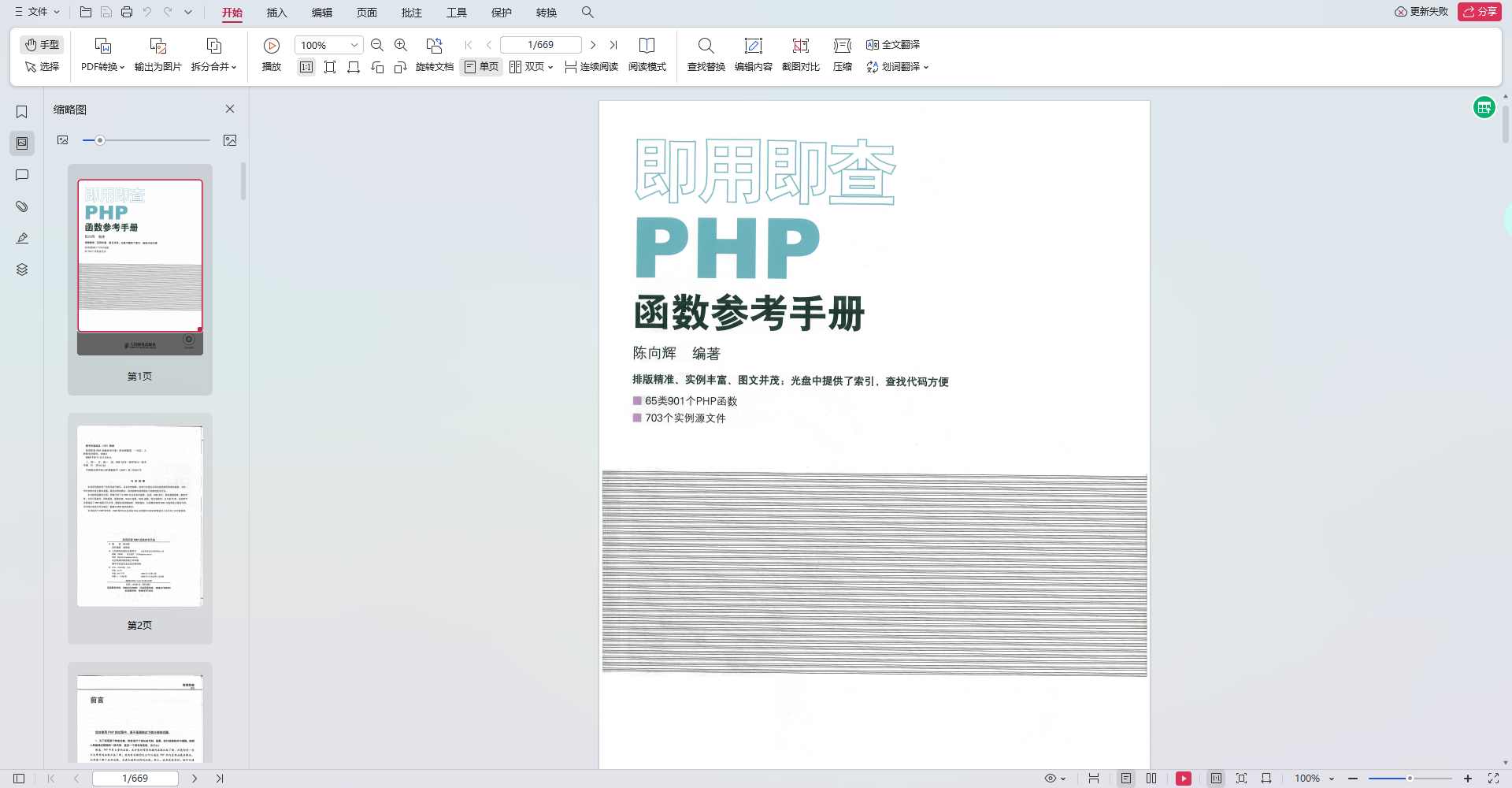Click the green floating table icon

coord(1484,108)
